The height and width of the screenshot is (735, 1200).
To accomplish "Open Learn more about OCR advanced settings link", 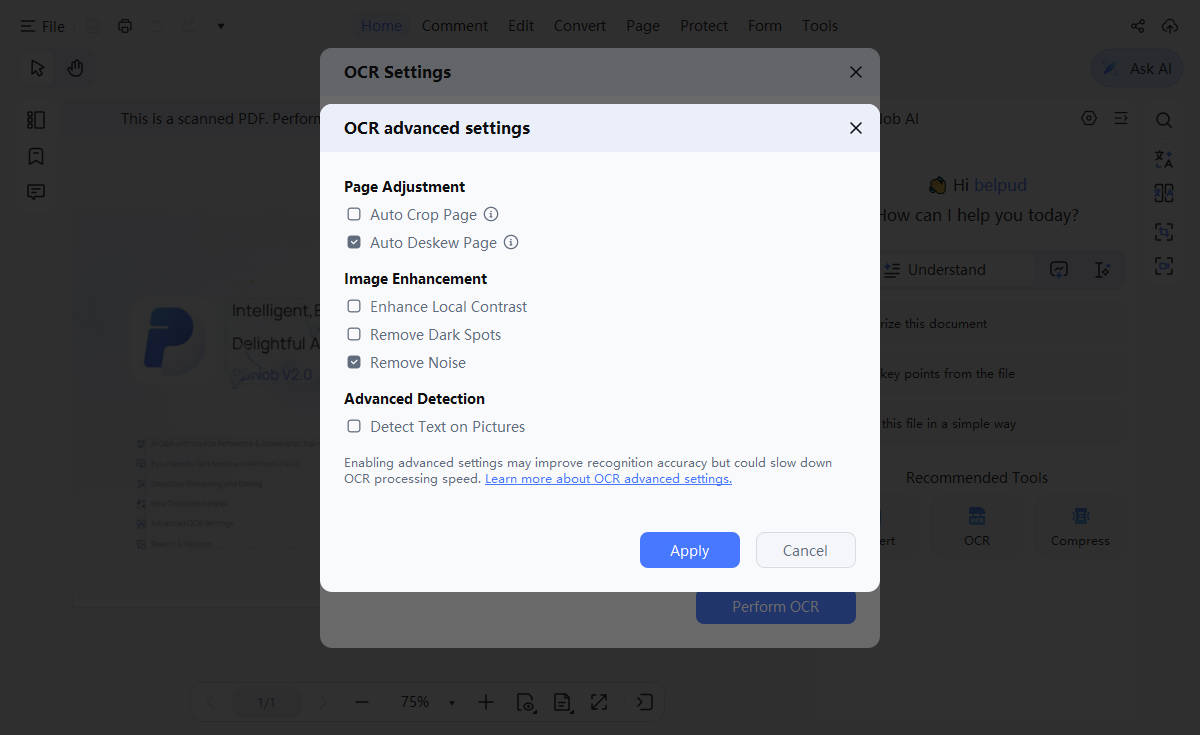I will click(x=608, y=479).
